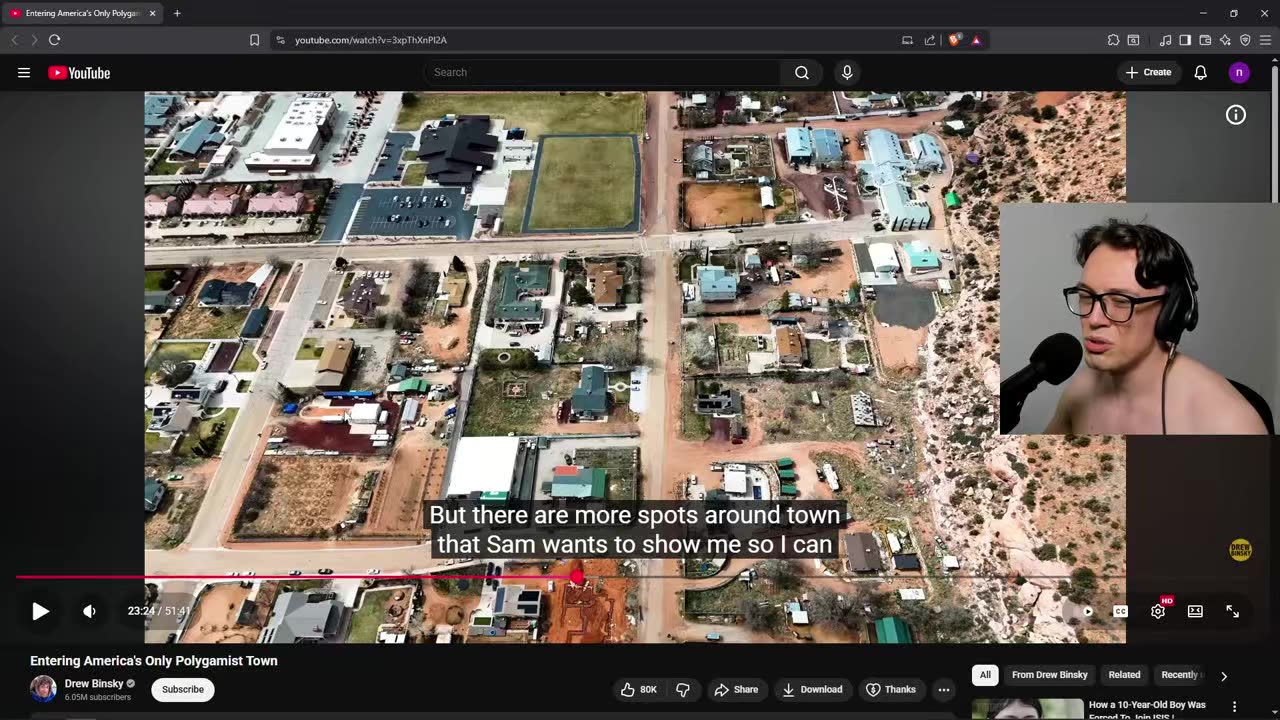Viewport: 1280px width, 720px height.
Task: Enter full screen mode
Action: click(1233, 611)
